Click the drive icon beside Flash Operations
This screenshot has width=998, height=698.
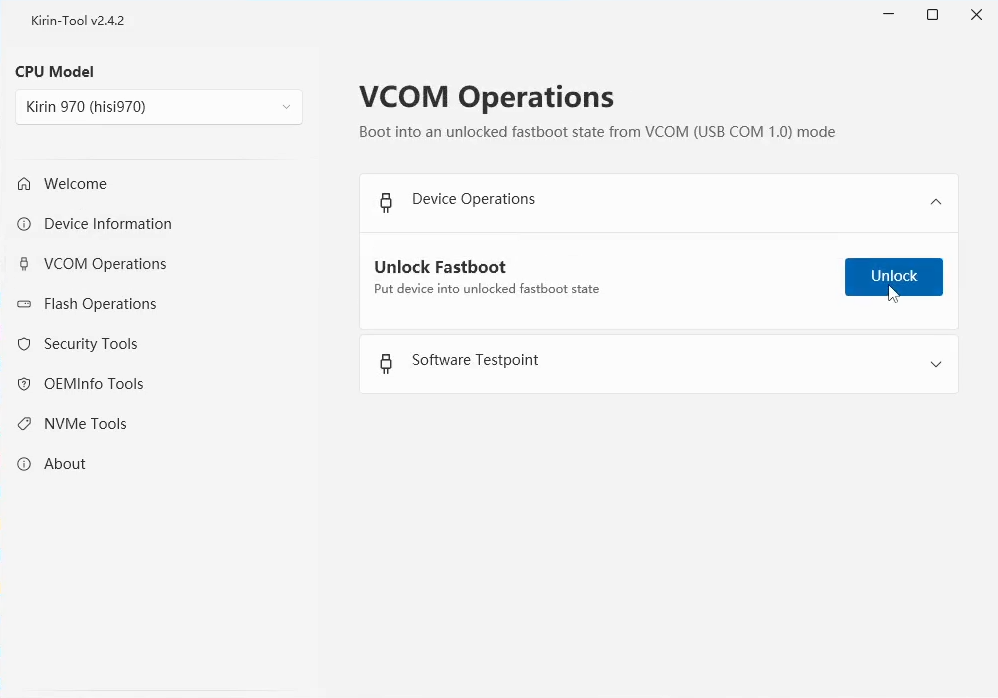[x=24, y=304]
